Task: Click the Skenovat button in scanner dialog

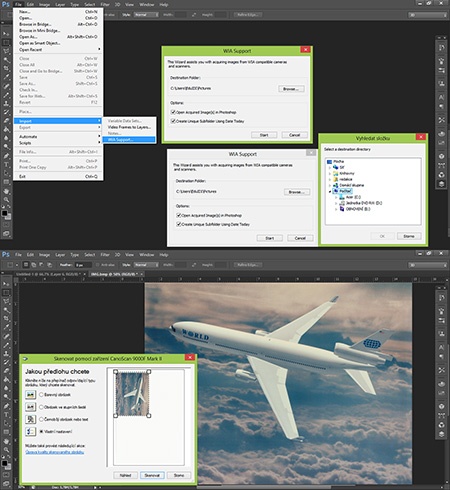Action: point(152,475)
